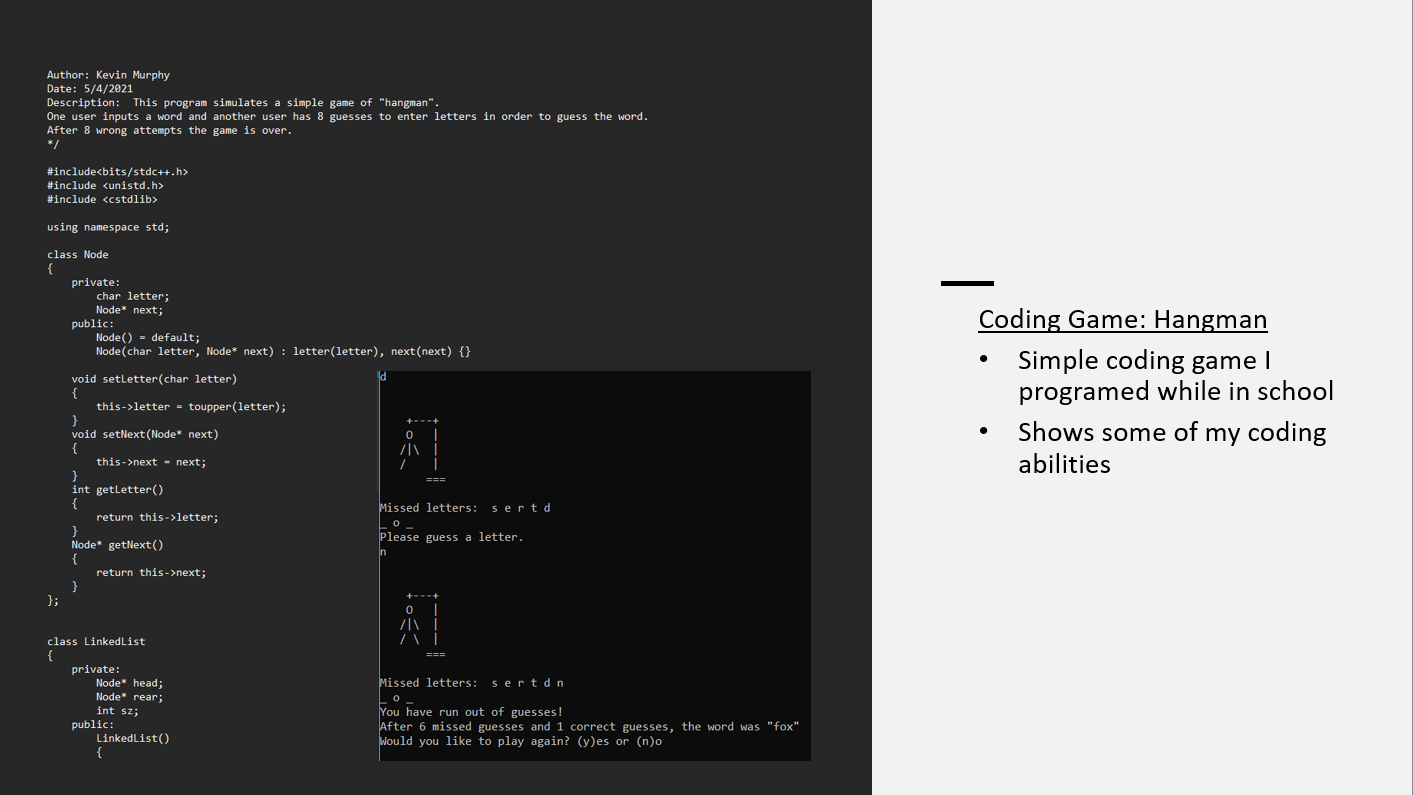Click the 'Node() = default;' constructor line

pyautogui.click(x=148, y=338)
